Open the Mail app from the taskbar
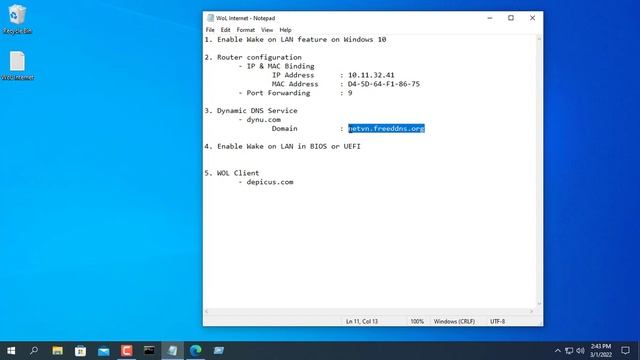 point(103,351)
